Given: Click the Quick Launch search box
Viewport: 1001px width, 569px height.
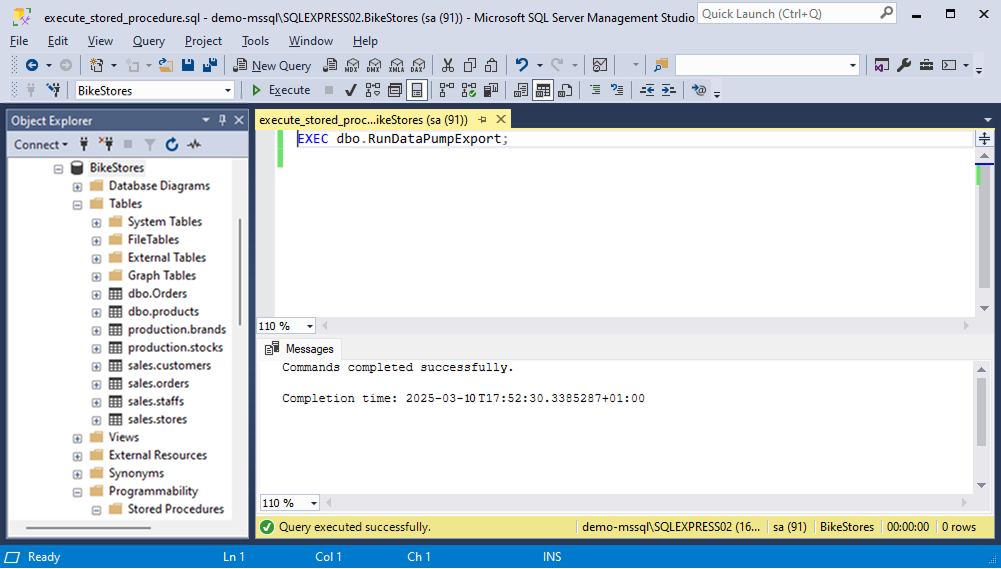Looking at the screenshot, I should click(797, 13).
